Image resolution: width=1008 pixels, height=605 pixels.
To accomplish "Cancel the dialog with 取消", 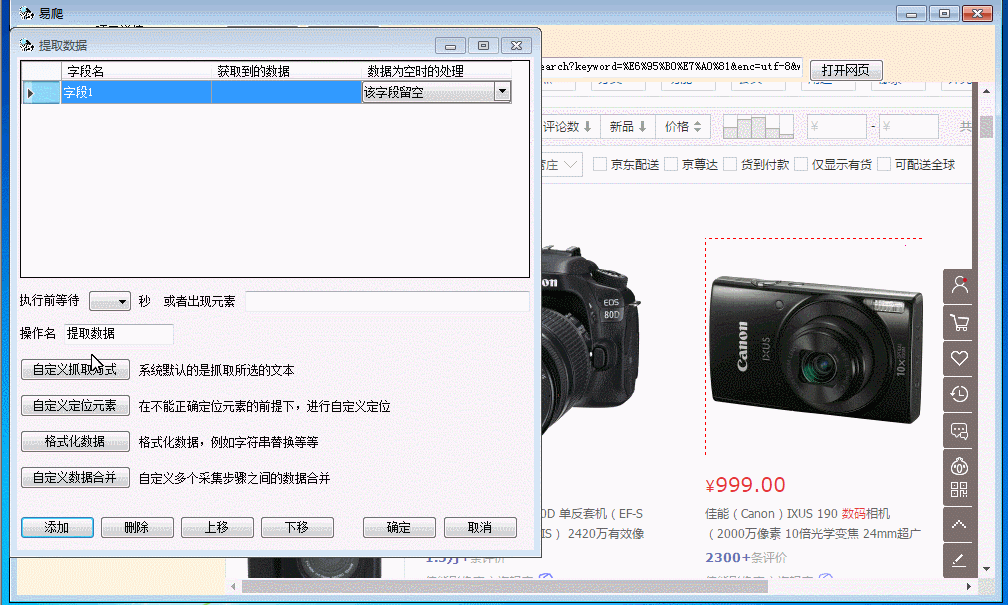I will pos(480,527).
